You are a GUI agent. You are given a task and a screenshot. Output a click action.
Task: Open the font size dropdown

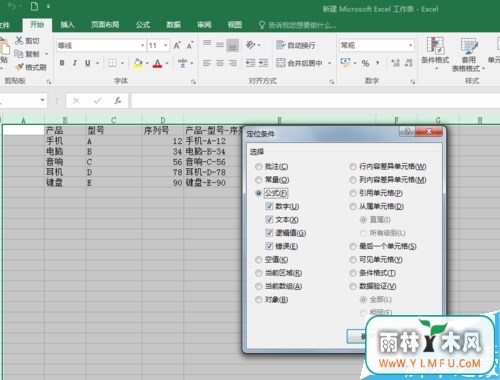click(x=166, y=45)
